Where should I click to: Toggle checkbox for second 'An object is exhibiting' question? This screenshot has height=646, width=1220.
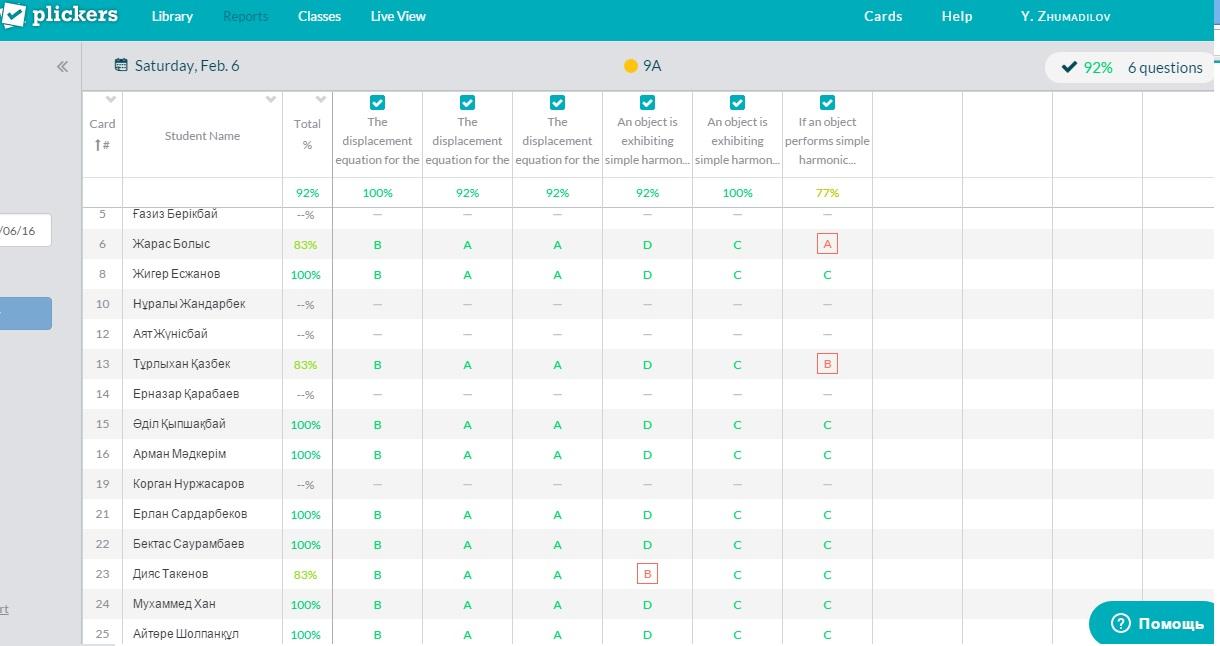point(737,102)
